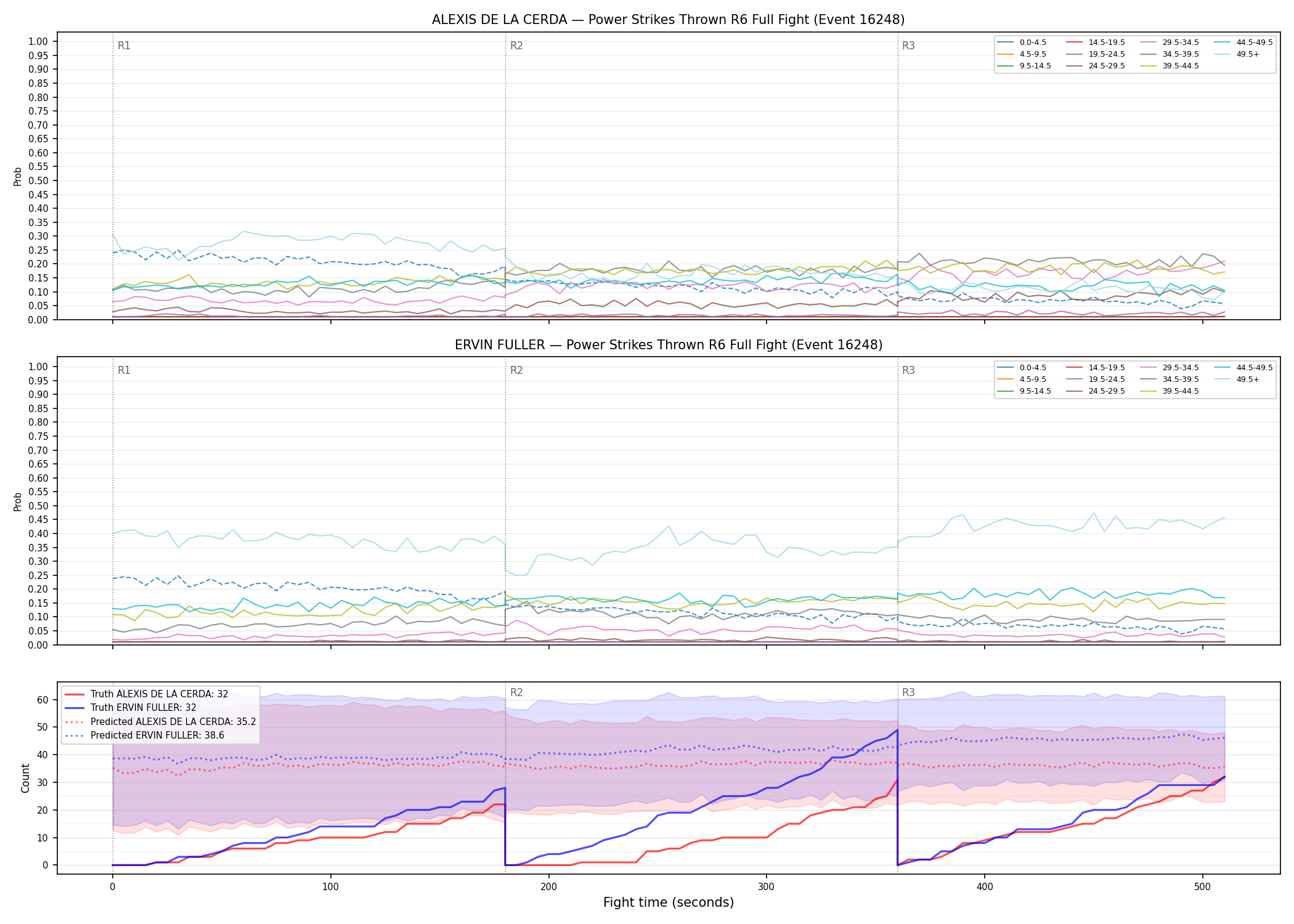
Task: Click the x-axis tick label 200
Action: click(x=548, y=886)
